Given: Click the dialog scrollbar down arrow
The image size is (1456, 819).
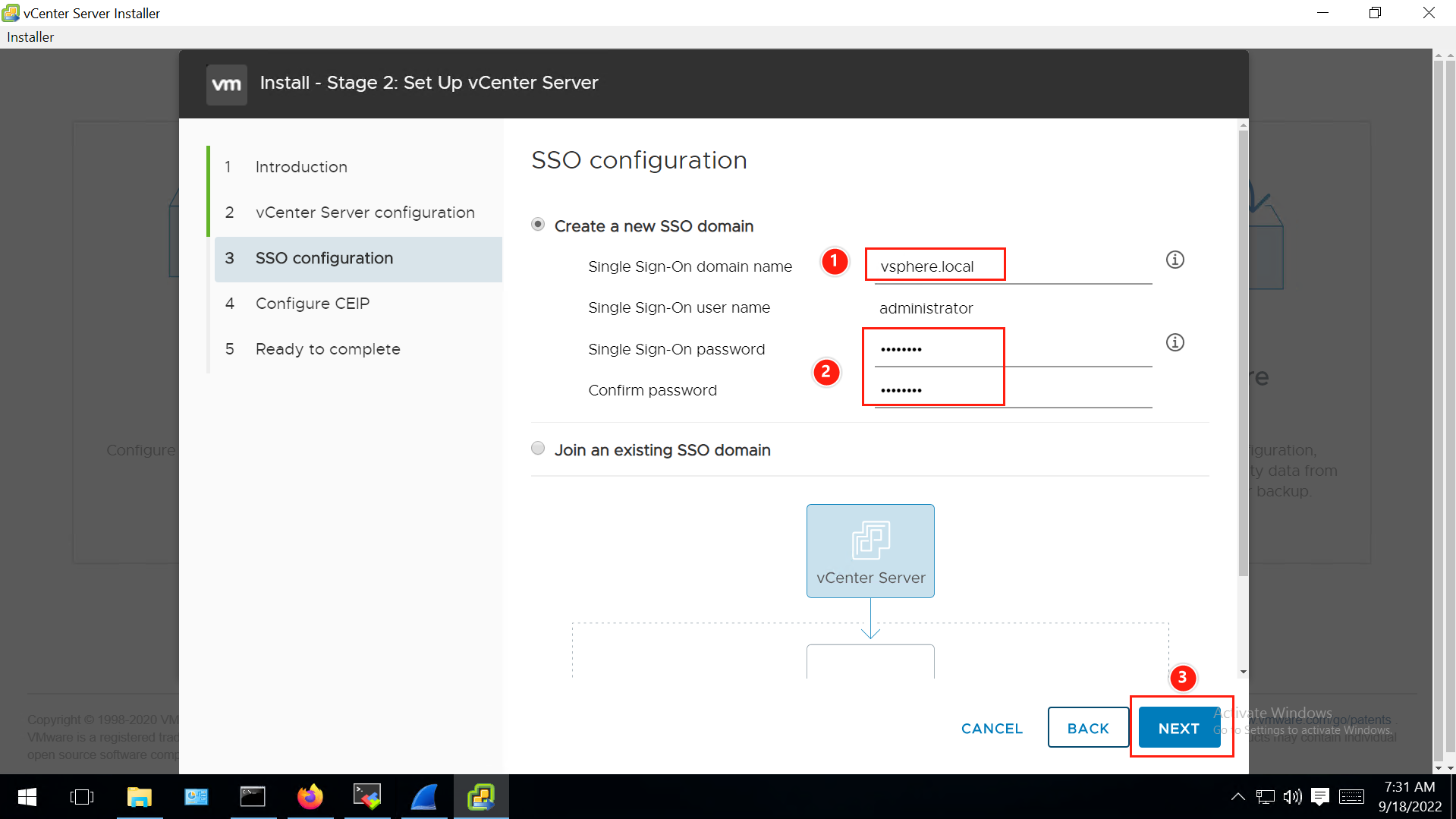Looking at the screenshot, I should [1243, 672].
